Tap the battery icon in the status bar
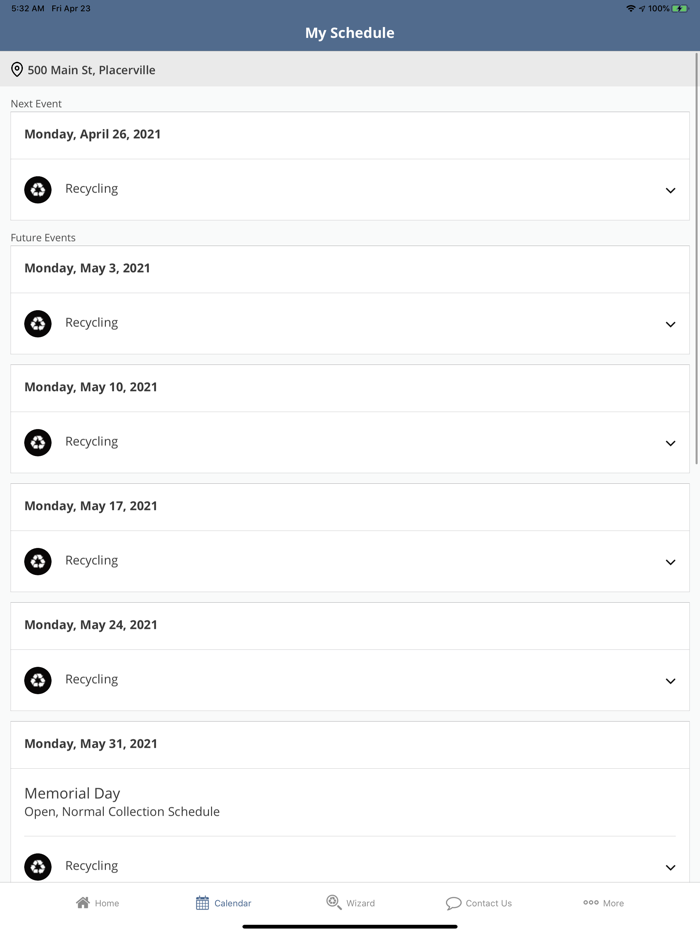This screenshot has width=700, height=934. point(681,8)
